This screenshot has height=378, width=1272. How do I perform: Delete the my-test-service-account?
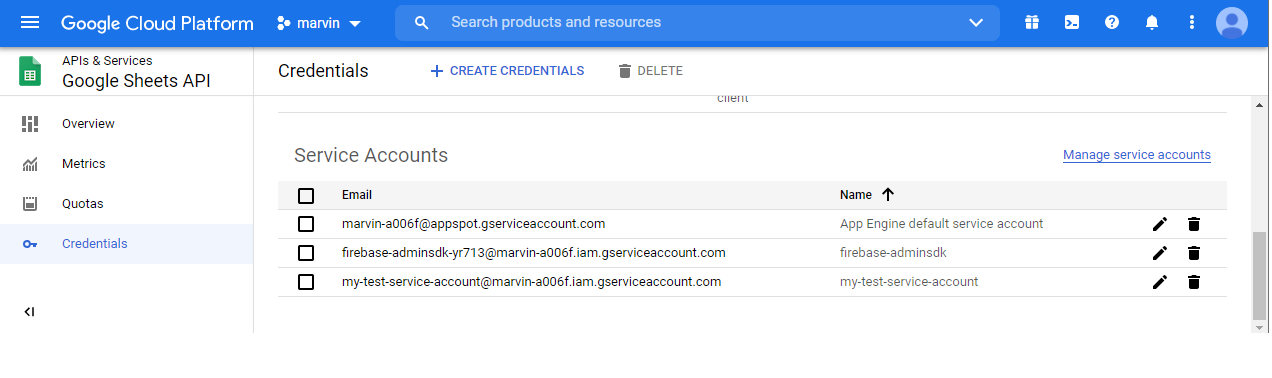coord(1193,282)
